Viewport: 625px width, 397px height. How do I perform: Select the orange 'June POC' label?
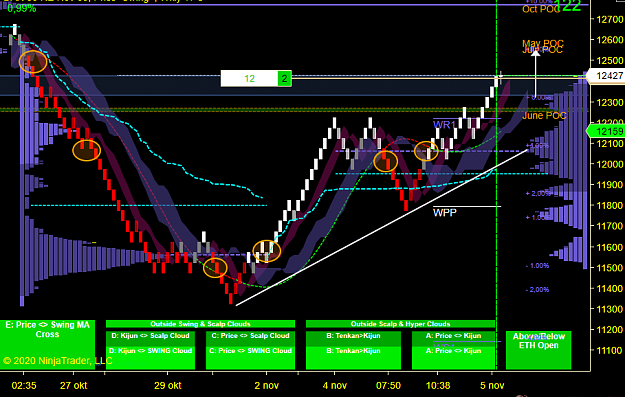coord(544,116)
